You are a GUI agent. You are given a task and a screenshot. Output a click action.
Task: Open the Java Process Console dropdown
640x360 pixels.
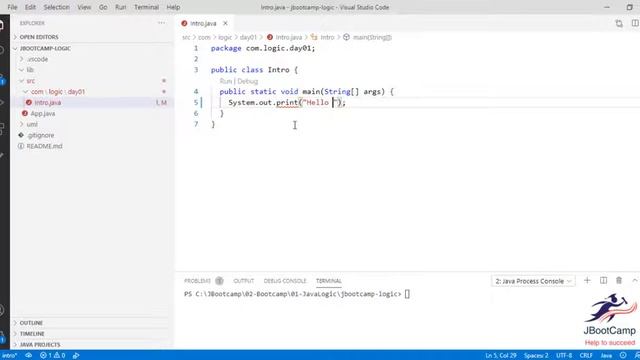[x=533, y=281]
